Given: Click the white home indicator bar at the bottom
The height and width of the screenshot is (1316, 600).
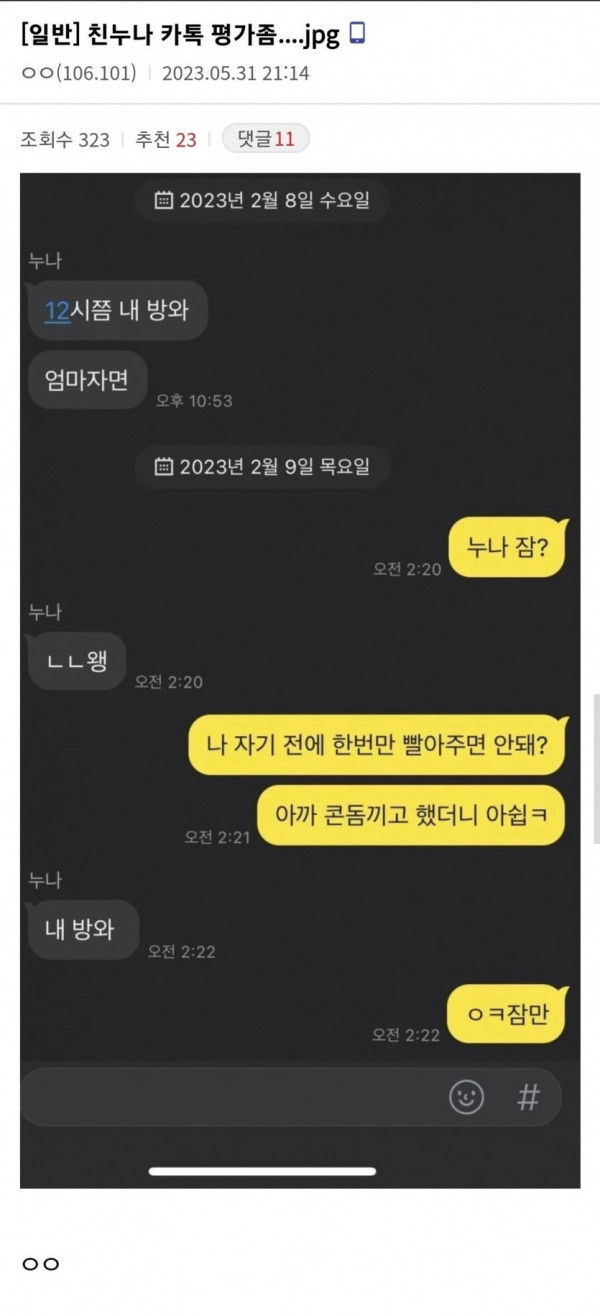Looking at the screenshot, I should 262,1171.
